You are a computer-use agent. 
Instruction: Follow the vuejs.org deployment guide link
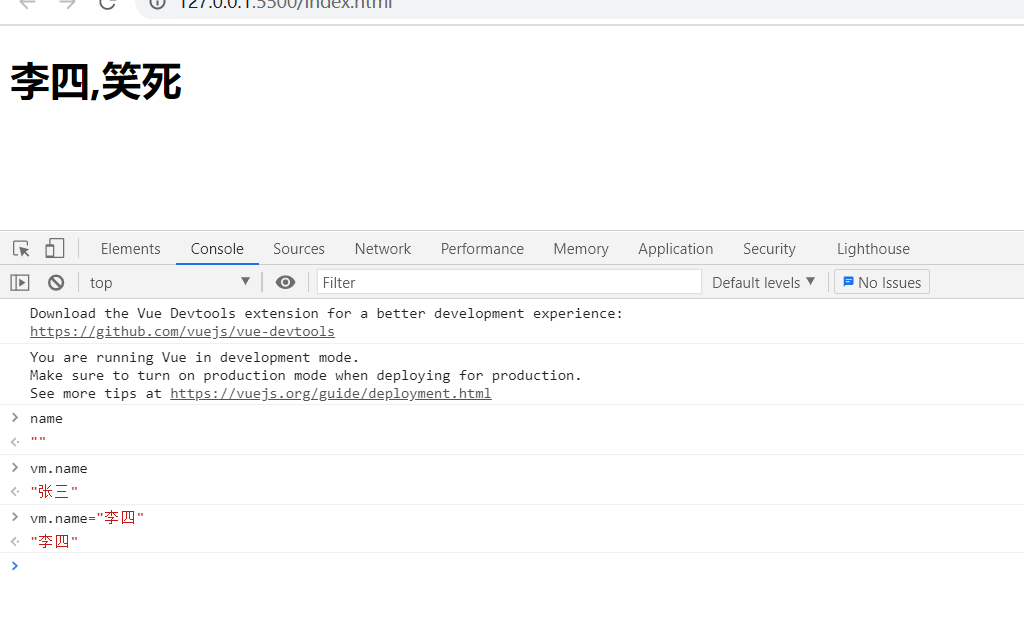pyautogui.click(x=330, y=394)
